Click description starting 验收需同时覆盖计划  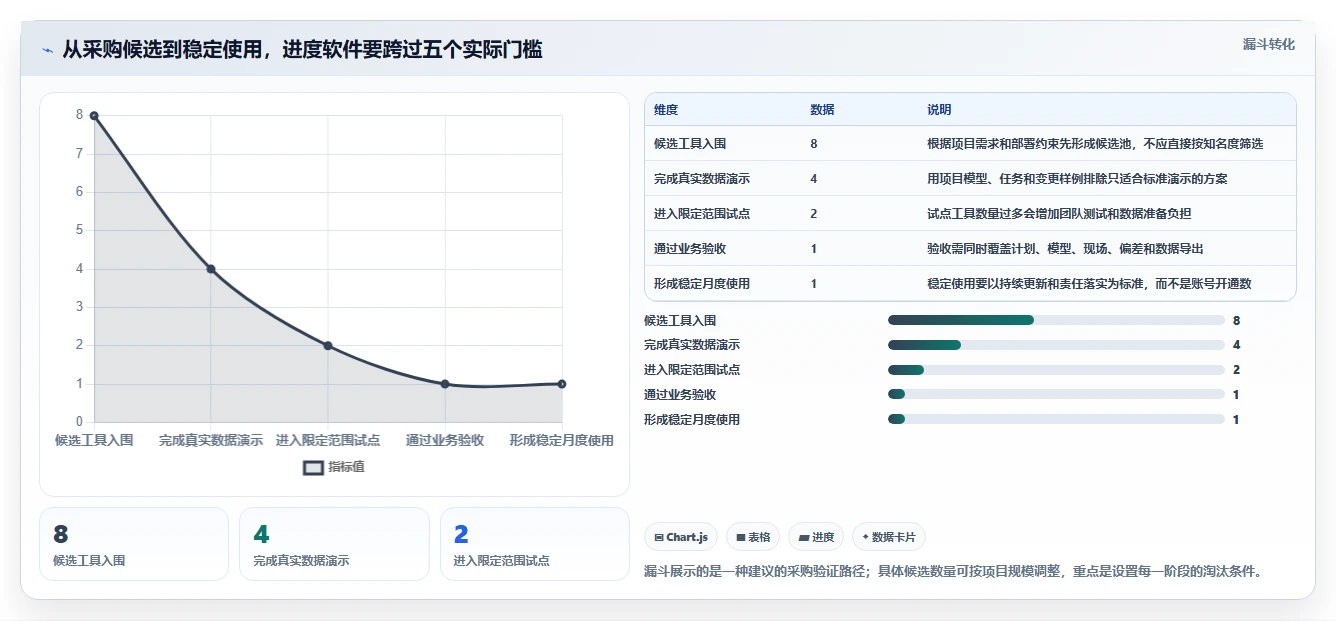tap(1065, 249)
